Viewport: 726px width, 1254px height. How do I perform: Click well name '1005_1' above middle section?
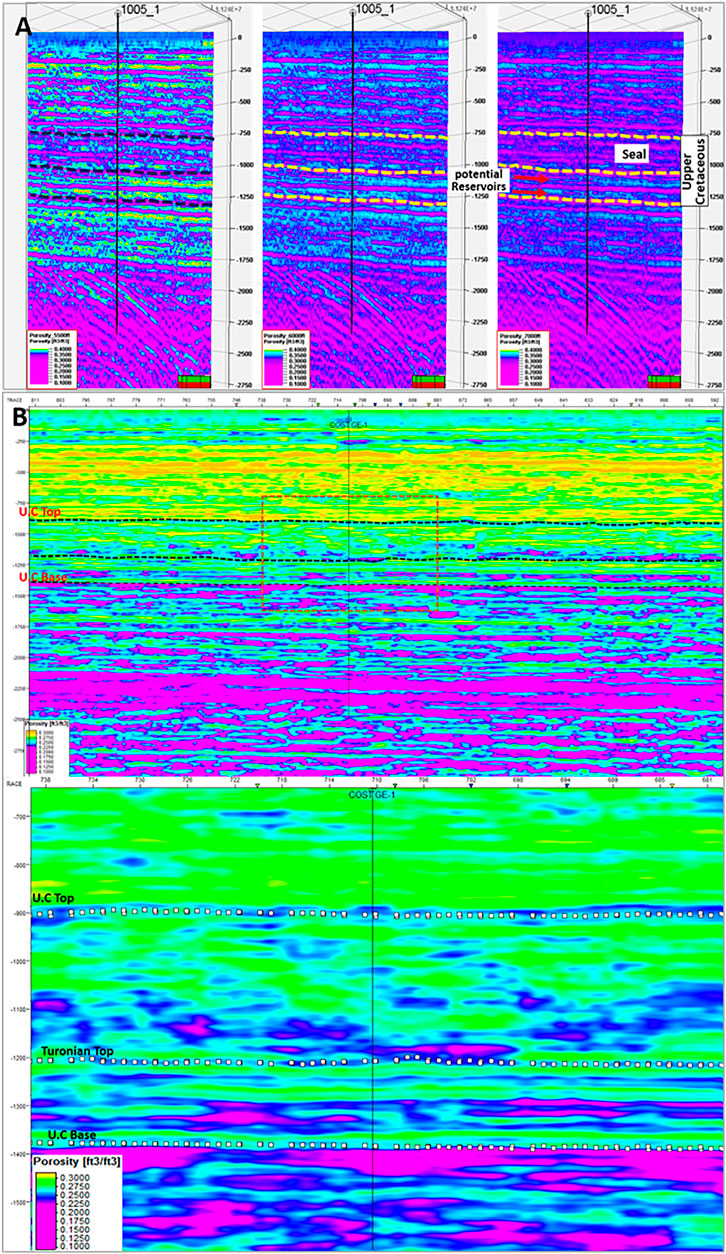click(376, 9)
